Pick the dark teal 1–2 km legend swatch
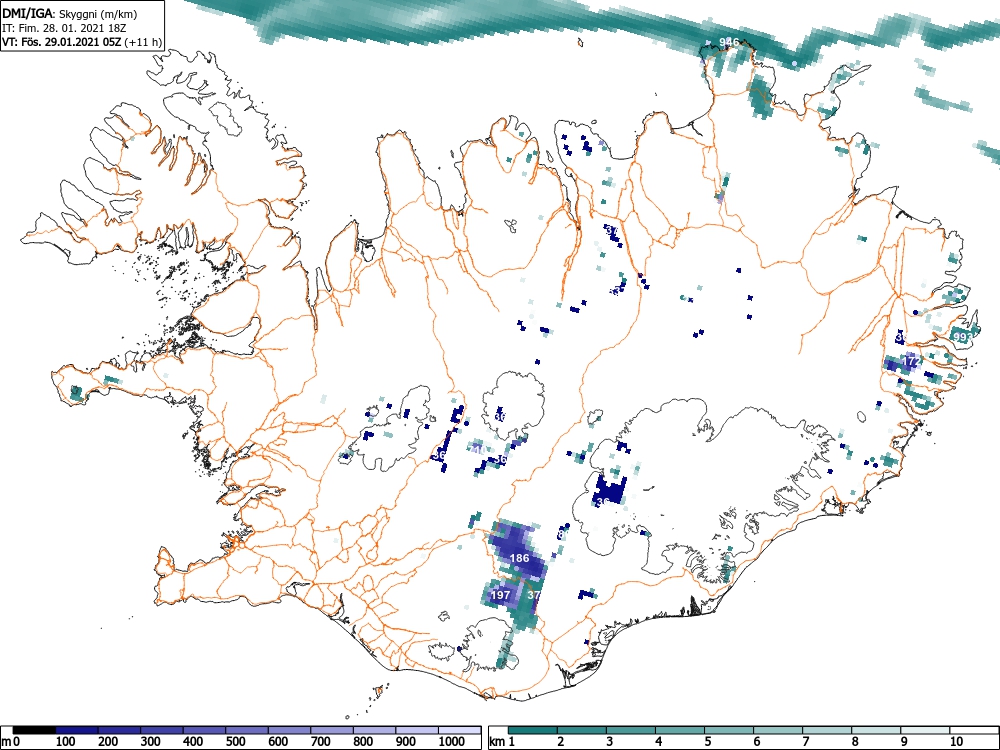This screenshot has height=750, width=1000. tap(533, 730)
